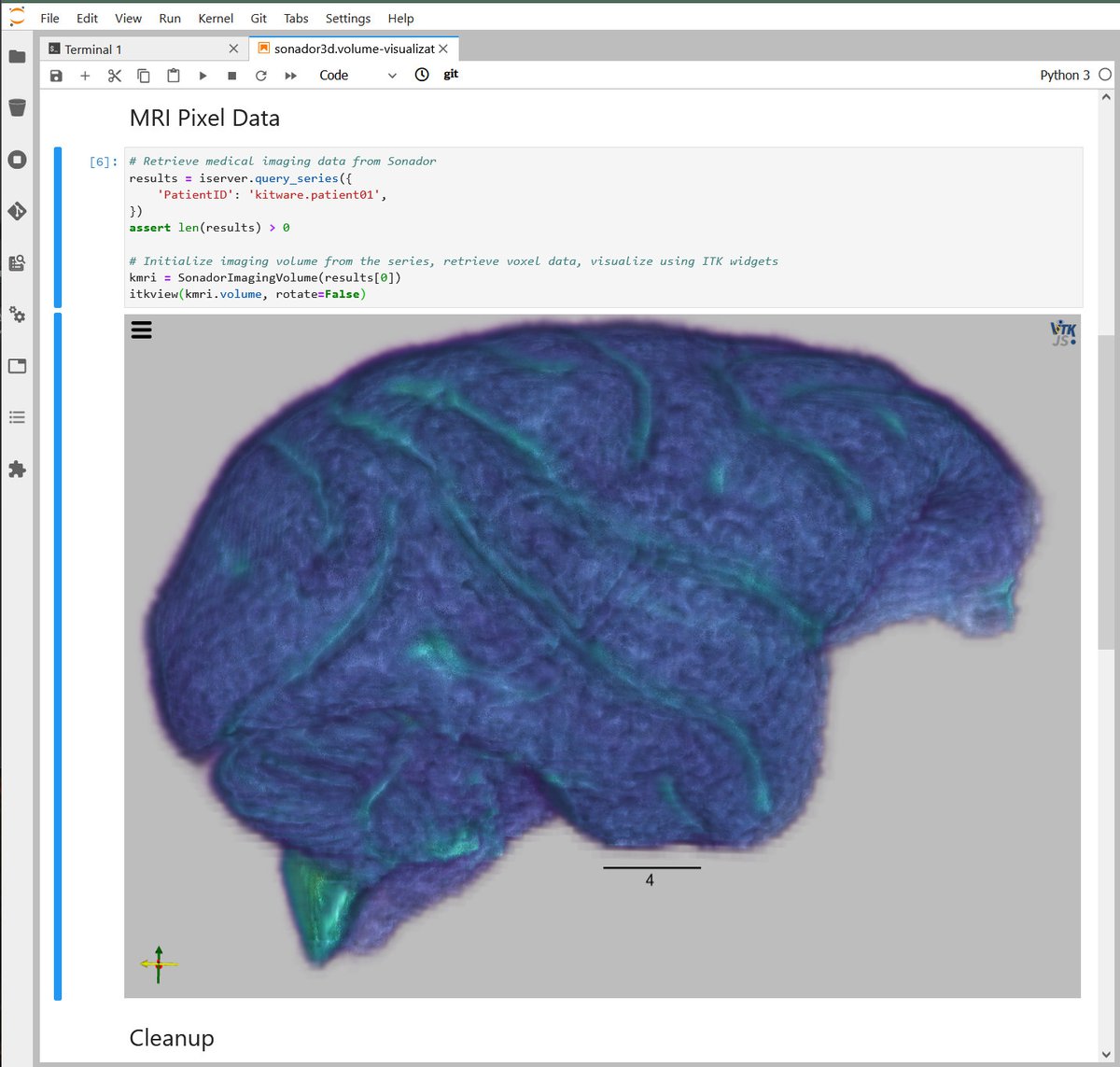
Task: Save the notebook with the disk icon
Action: tap(56, 75)
